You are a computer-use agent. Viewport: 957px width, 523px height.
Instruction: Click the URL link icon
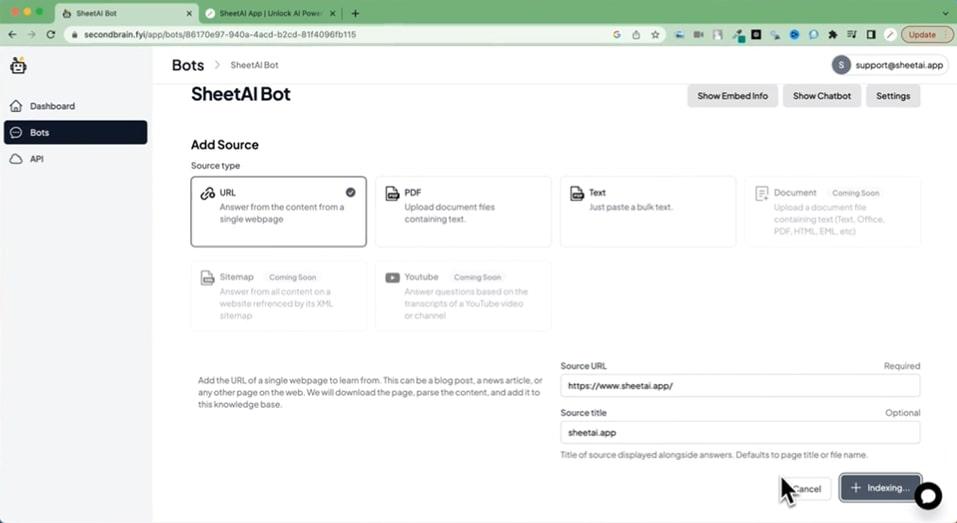(208, 193)
